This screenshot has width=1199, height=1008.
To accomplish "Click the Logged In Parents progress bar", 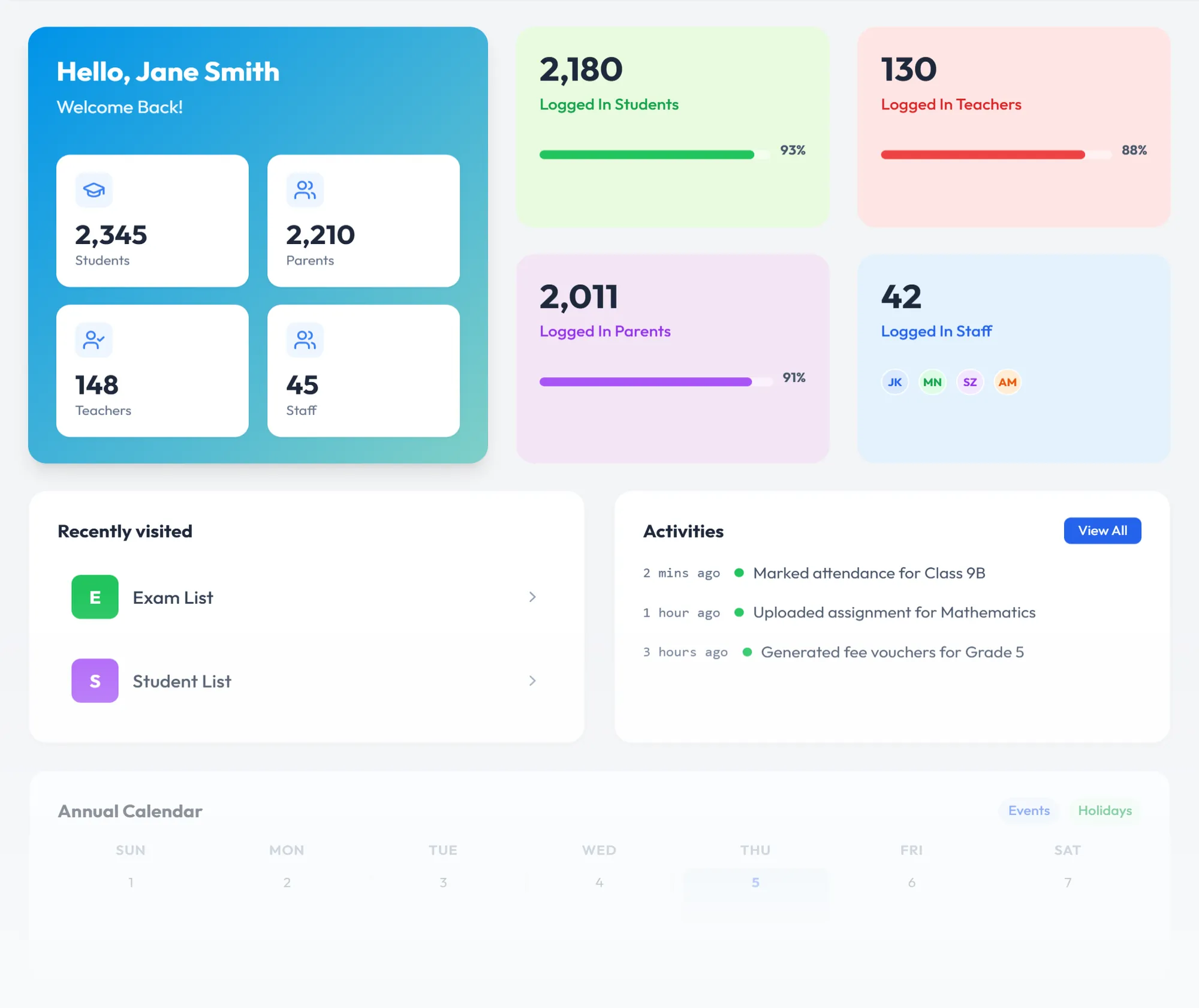I will [x=656, y=382].
